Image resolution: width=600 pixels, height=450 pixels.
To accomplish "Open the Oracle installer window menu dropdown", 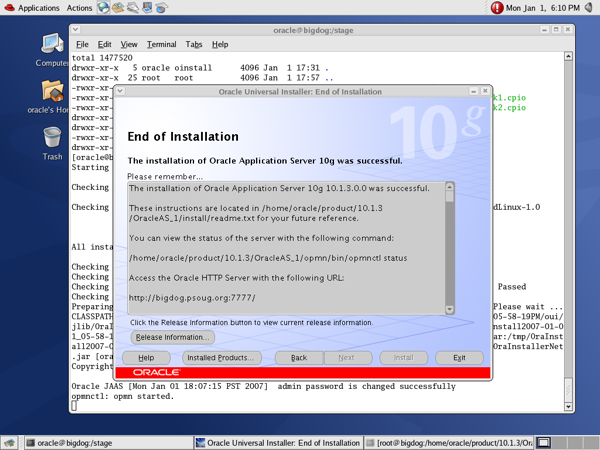I will pyautogui.click(x=120, y=91).
